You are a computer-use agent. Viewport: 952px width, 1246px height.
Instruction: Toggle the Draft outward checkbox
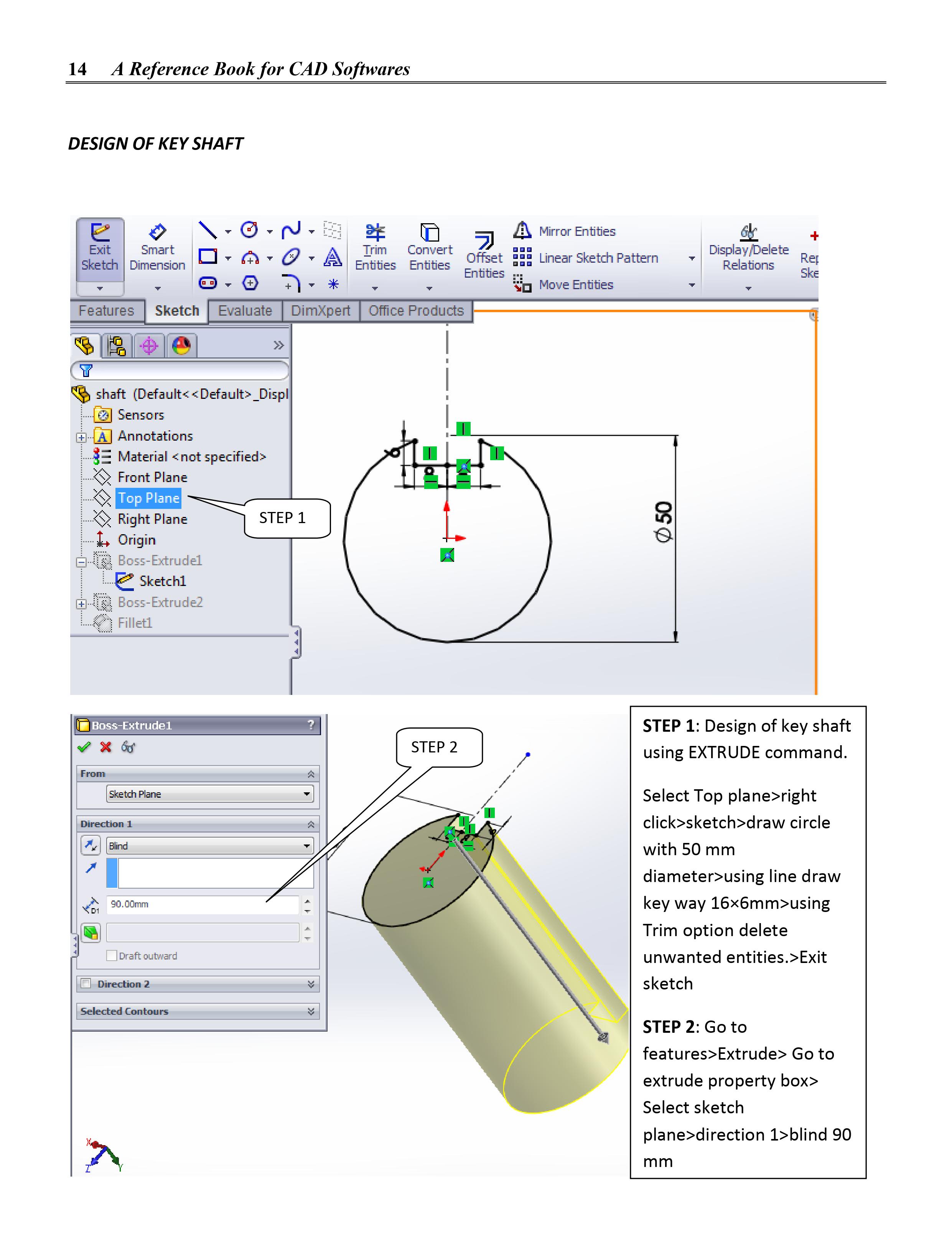point(112,955)
